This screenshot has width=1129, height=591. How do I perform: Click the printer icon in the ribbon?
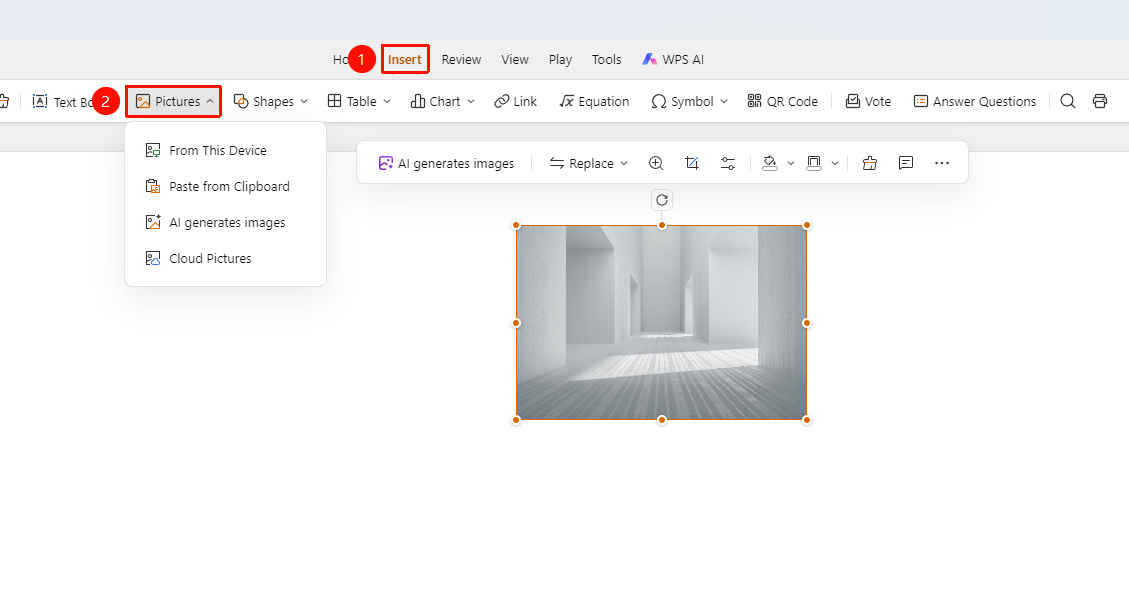coord(1099,101)
